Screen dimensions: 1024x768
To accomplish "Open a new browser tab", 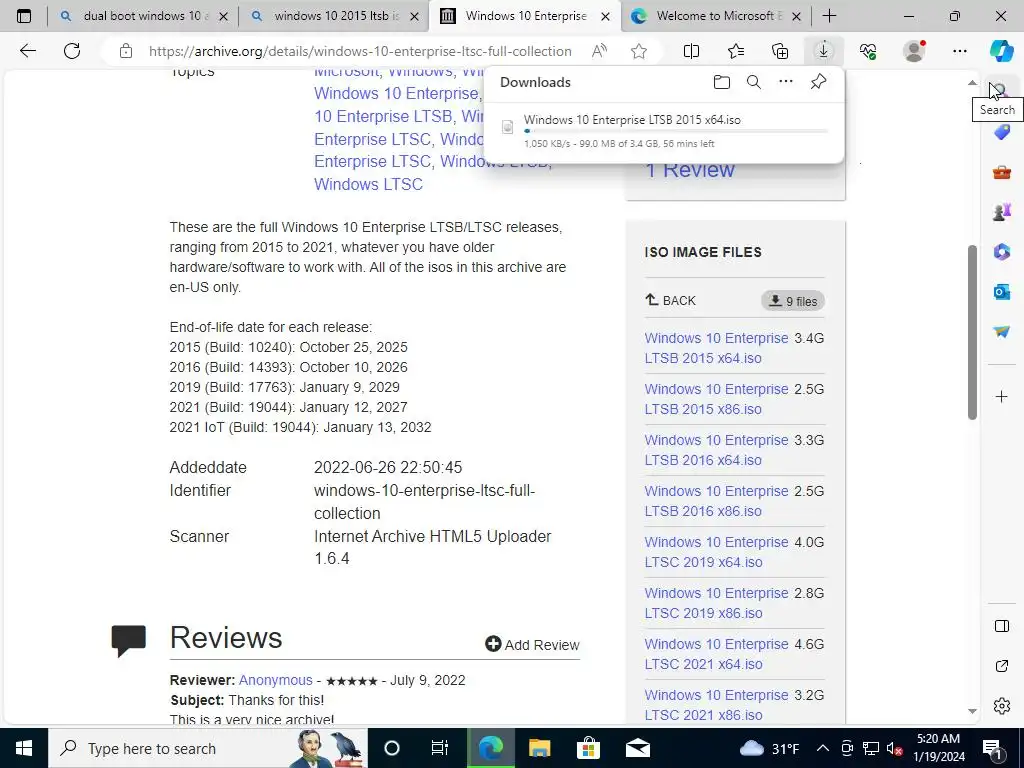I will pos(829,16).
